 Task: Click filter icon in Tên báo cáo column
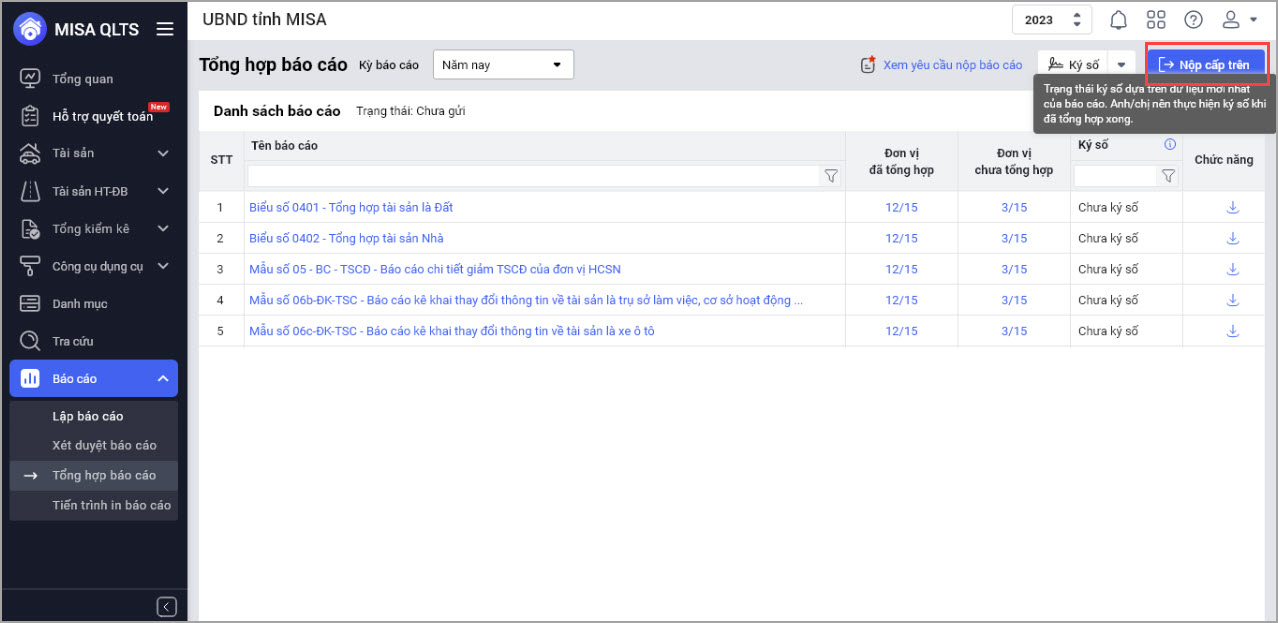click(x=830, y=176)
